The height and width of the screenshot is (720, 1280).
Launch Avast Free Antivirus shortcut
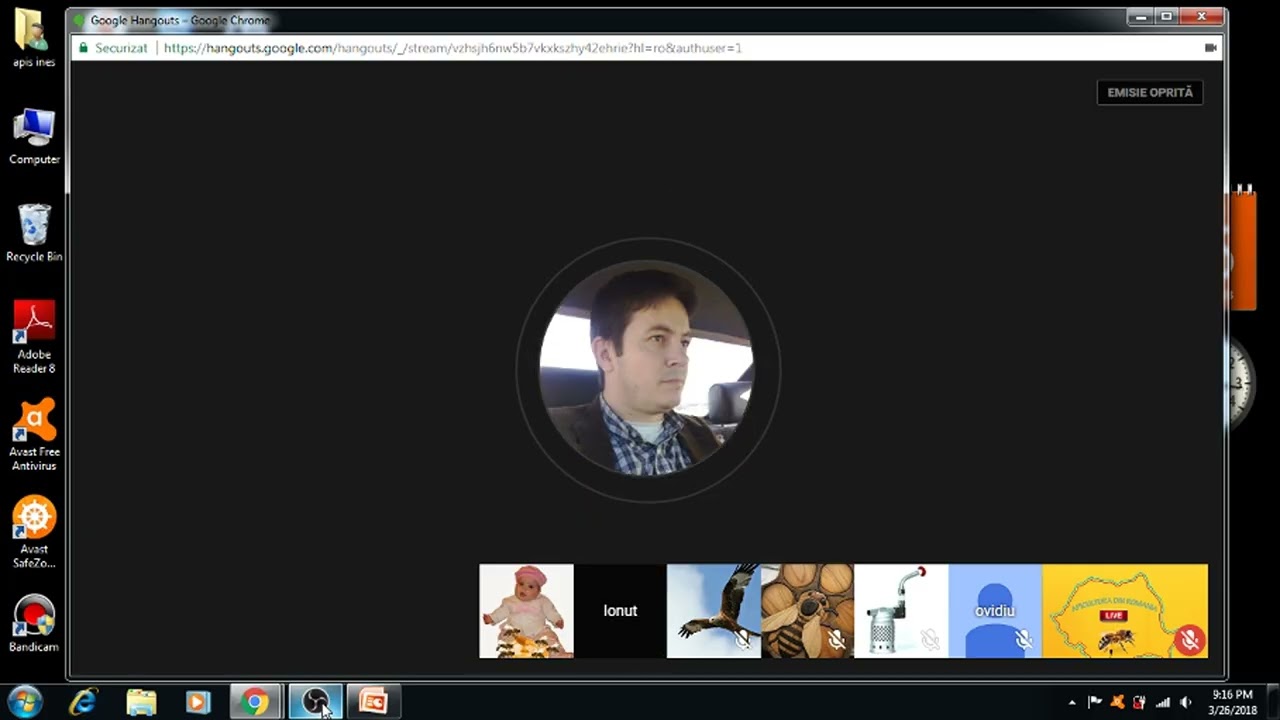pos(34,435)
